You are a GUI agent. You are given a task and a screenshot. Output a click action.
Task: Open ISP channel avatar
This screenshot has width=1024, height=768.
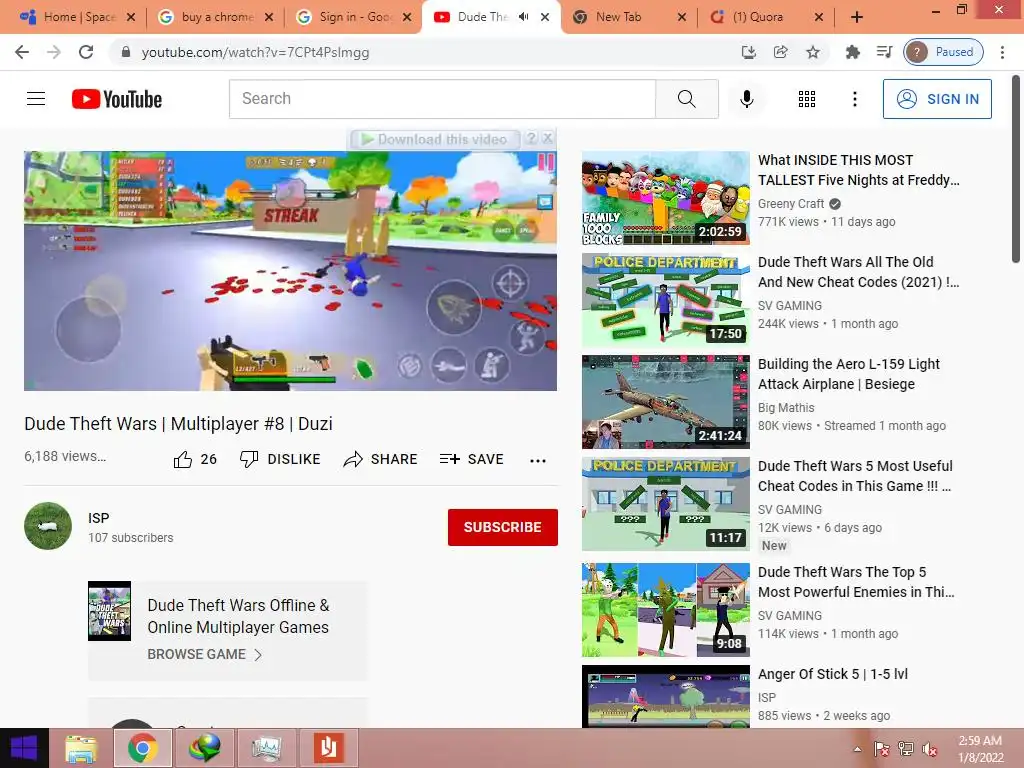point(48,526)
